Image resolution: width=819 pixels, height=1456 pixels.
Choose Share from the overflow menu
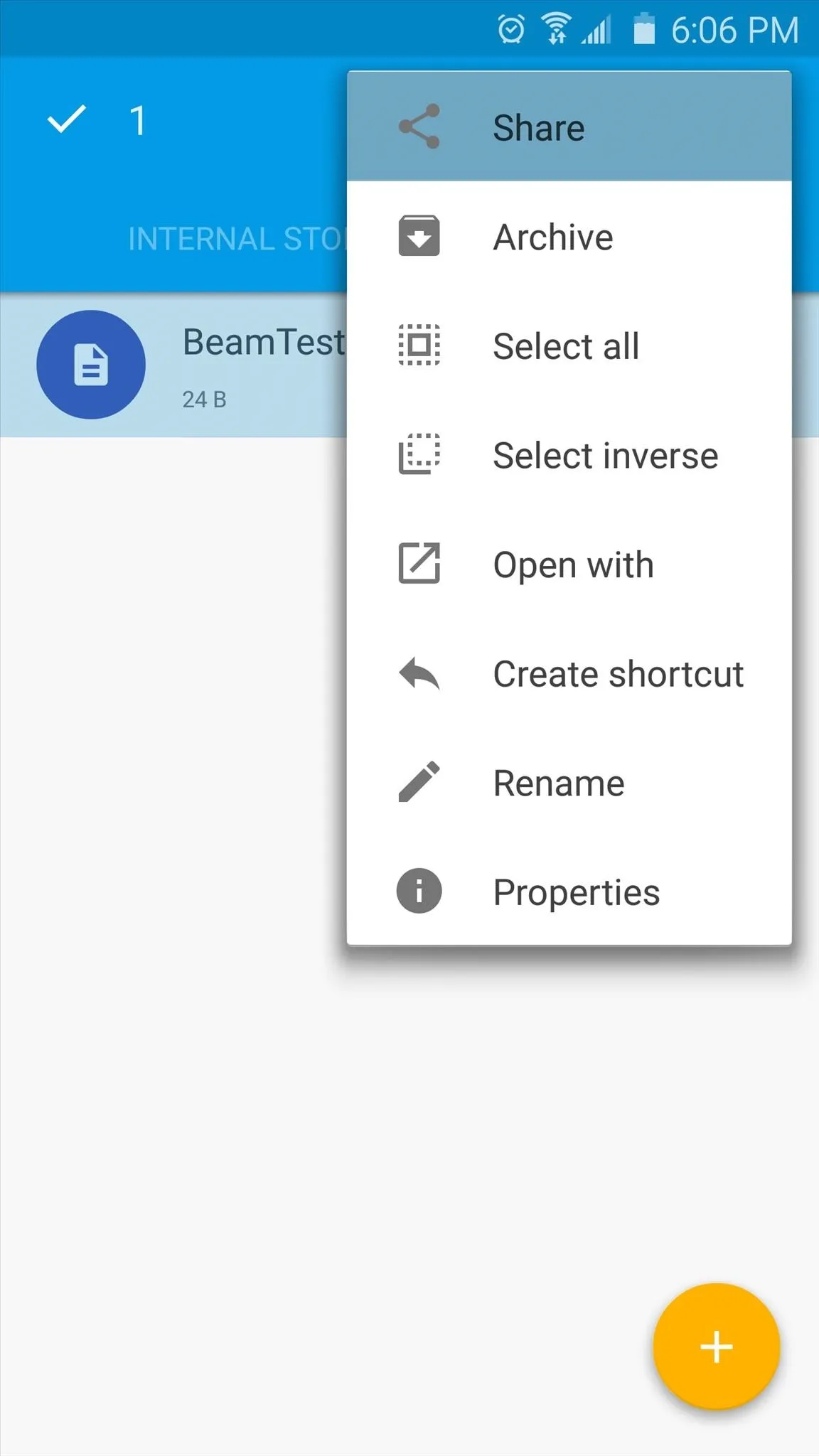[569, 127]
